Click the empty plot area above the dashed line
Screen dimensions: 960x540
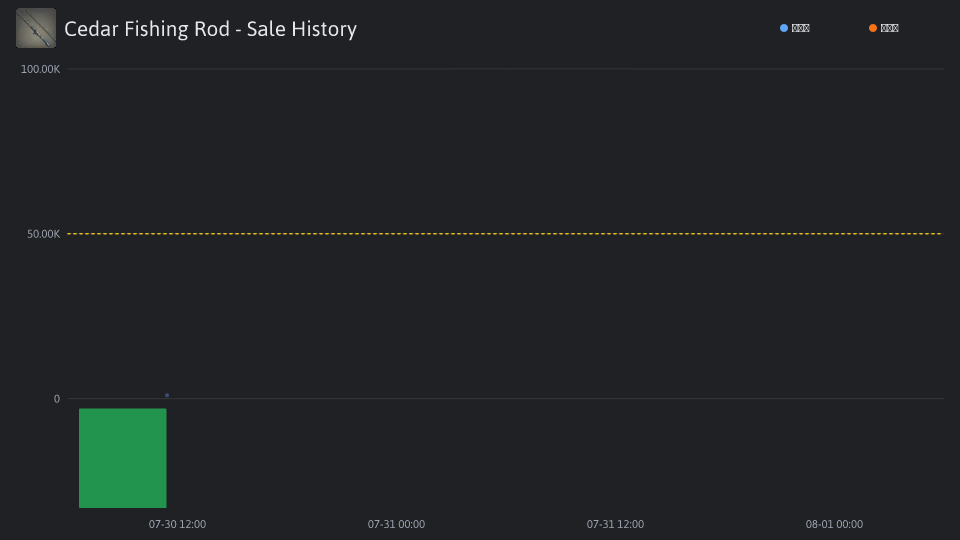tap(505, 151)
